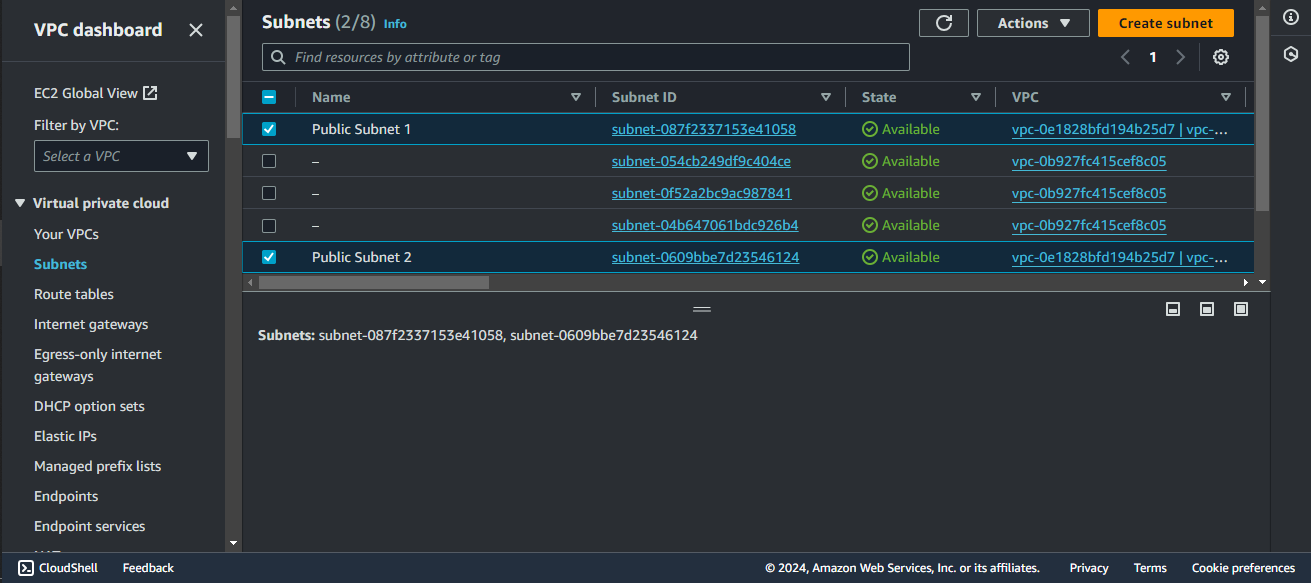Open the Terms link
Viewport: 1311px width, 583px height.
point(1150,568)
